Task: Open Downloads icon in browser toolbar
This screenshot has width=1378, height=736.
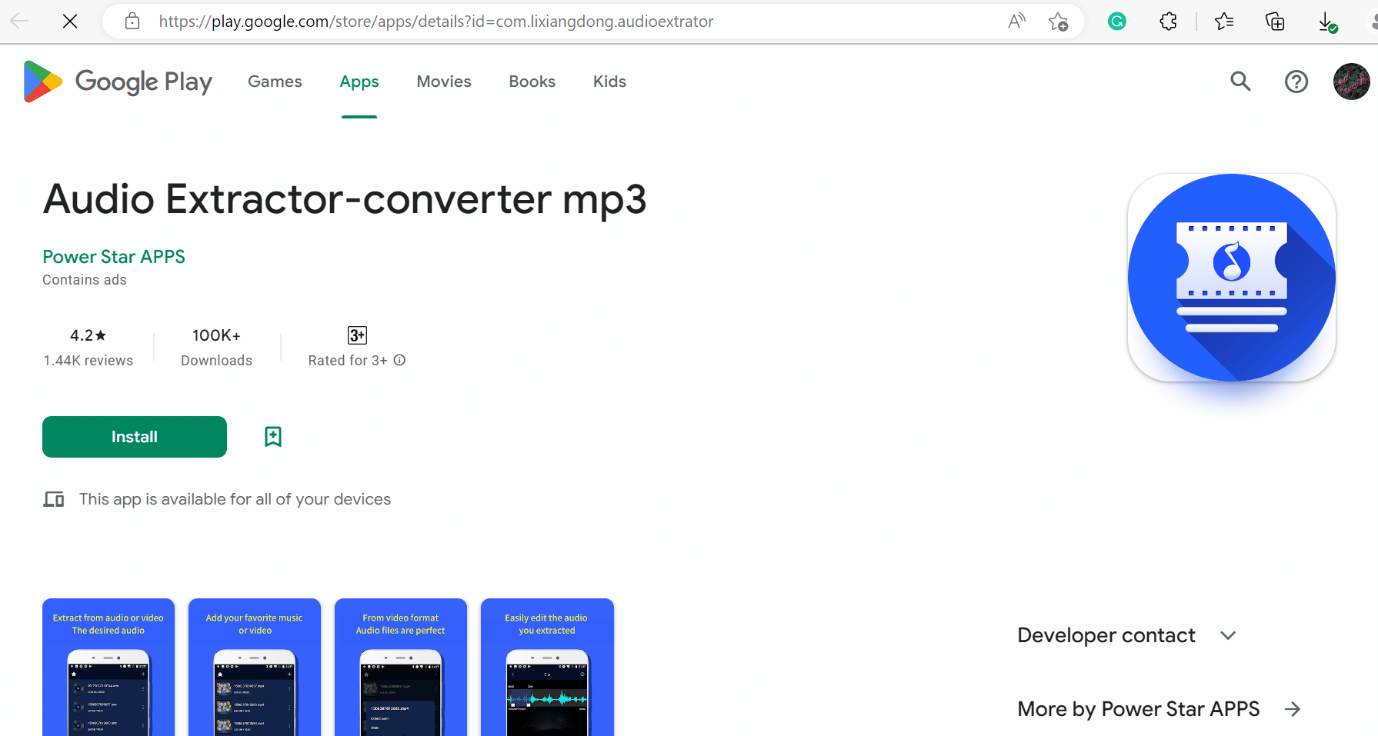Action: (x=1327, y=21)
